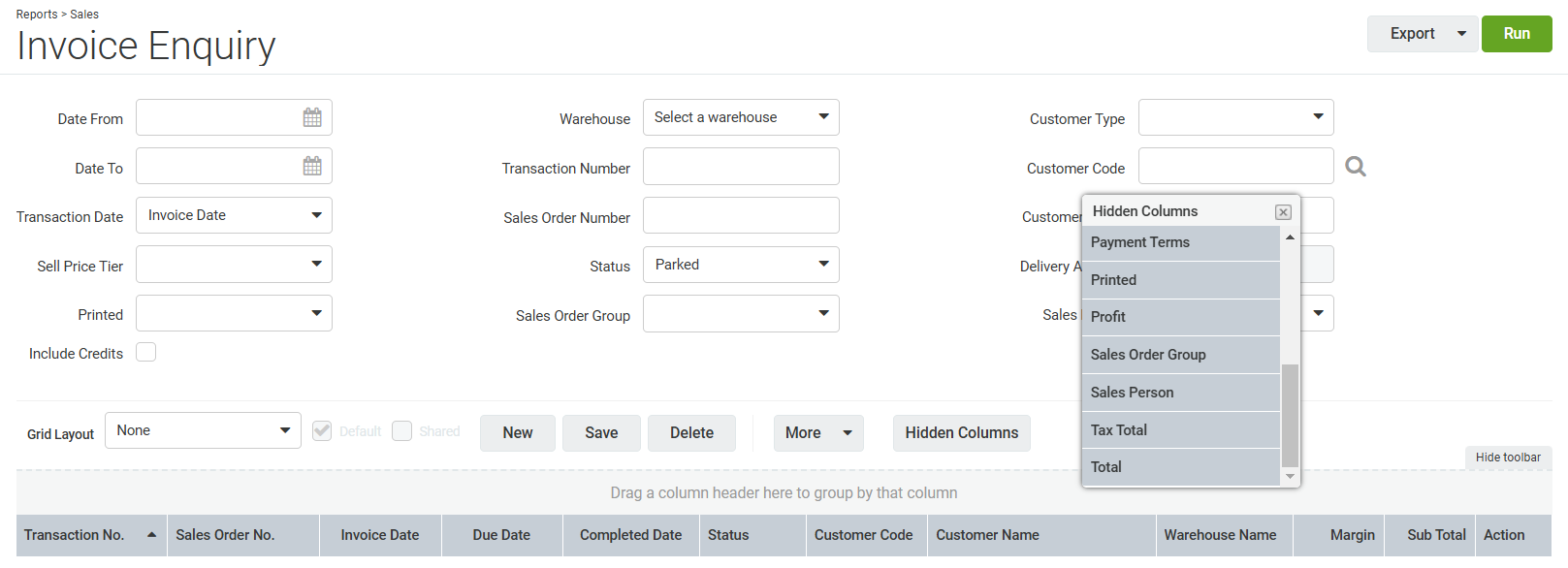Click the Transaction Number input field

[x=741, y=167]
